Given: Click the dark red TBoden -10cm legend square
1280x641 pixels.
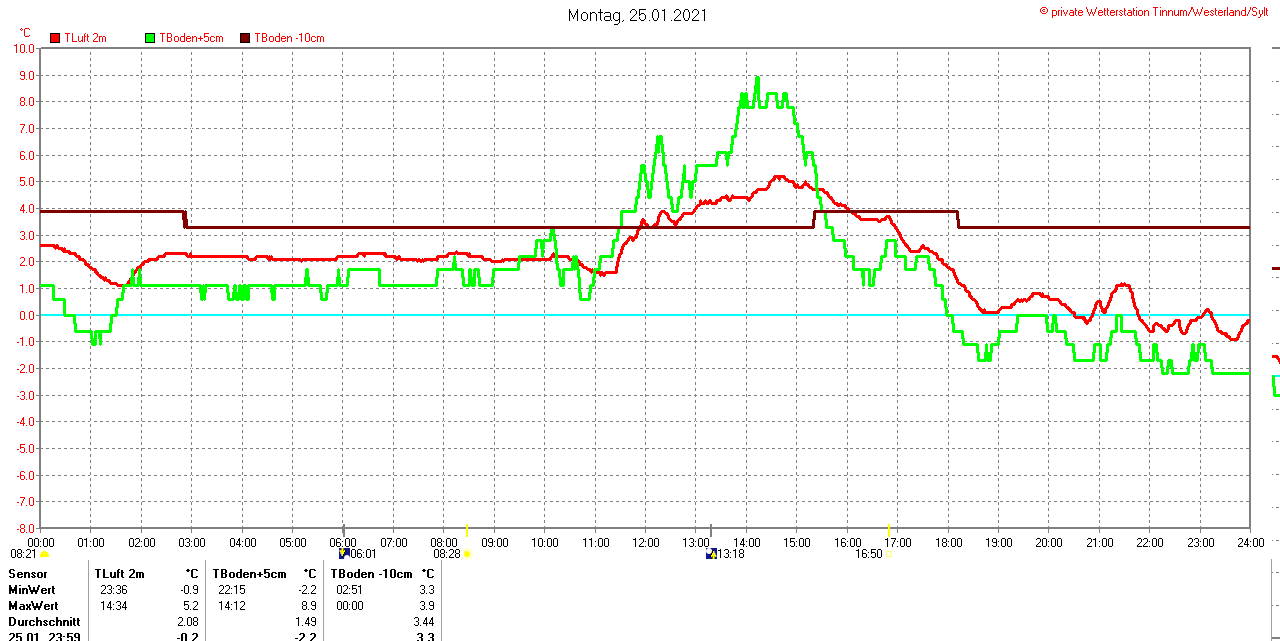Looking at the screenshot, I should point(246,38).
